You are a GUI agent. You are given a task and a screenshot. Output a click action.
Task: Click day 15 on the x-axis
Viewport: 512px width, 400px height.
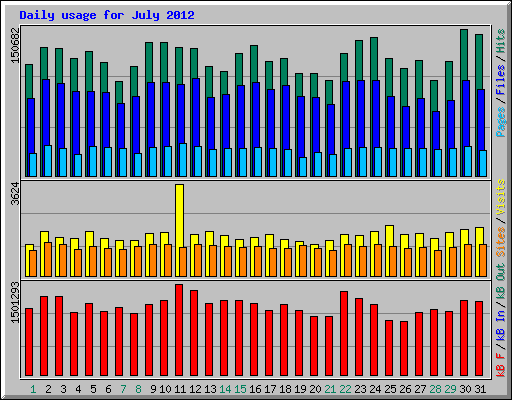click(x=240, y=389)
